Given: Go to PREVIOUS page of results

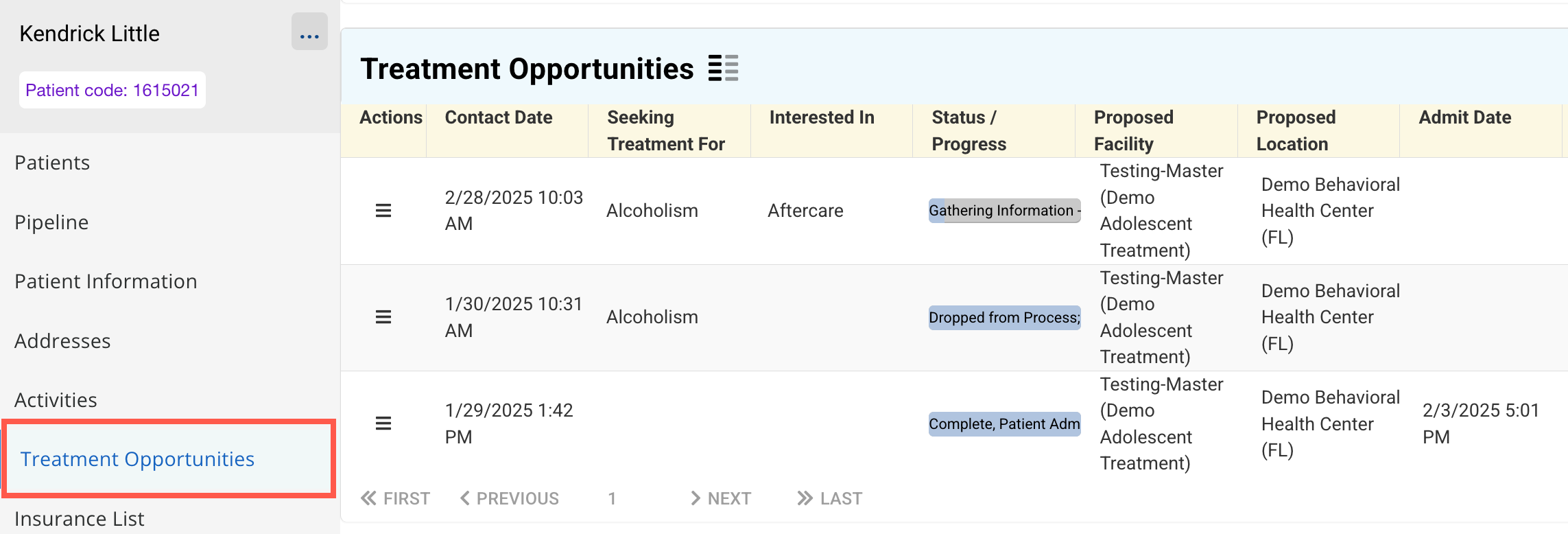Looking at the screenshot, I should pyautogui.click(x=510, y=498).
